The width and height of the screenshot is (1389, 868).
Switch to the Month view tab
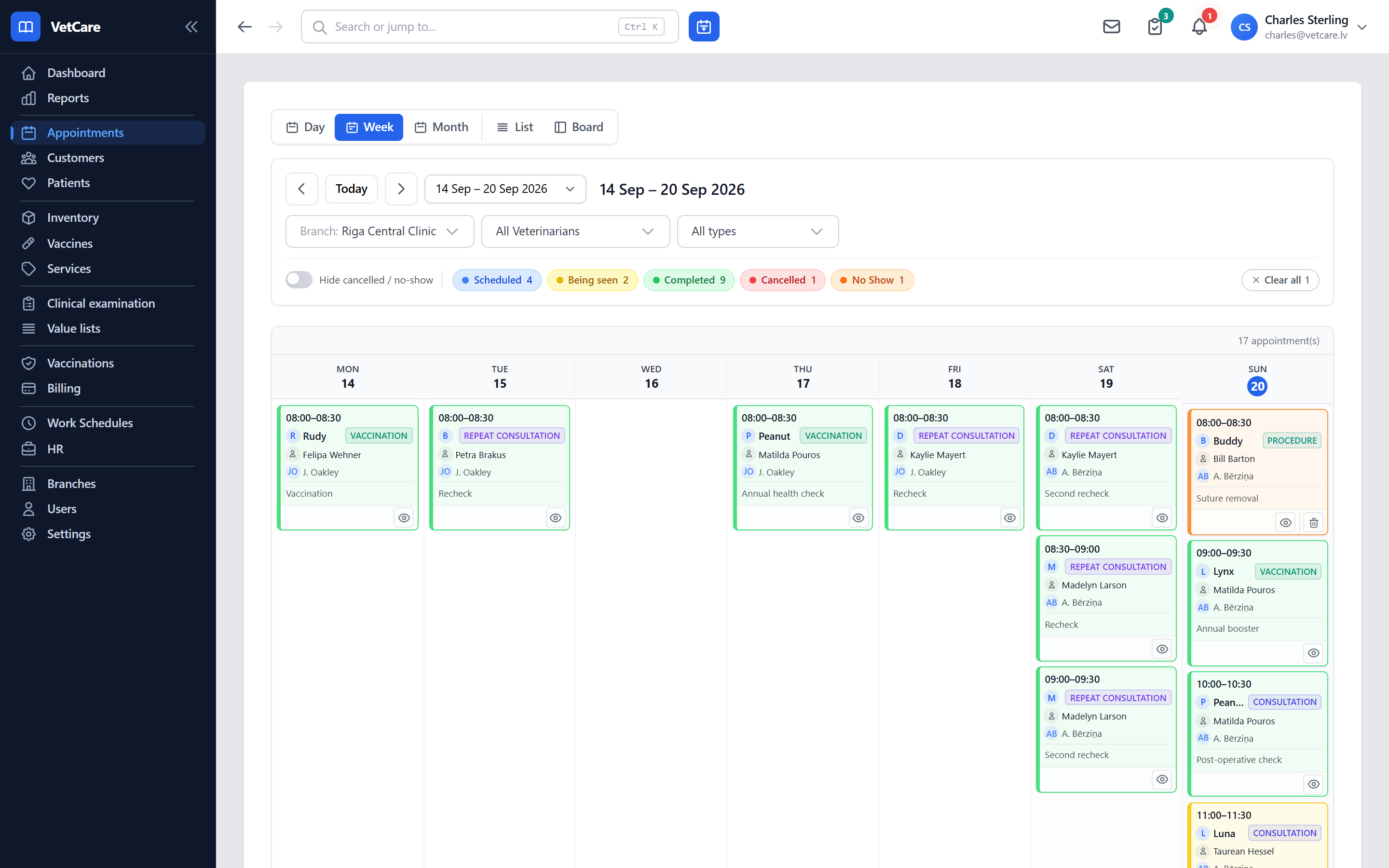tap(441, 127)
